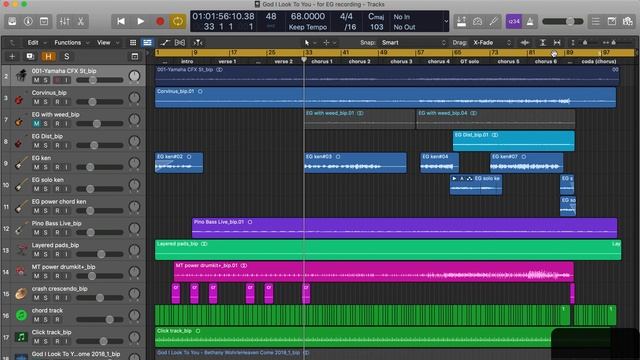
Task: Solo the Corvinus_bip track
Action: point(46,102)
